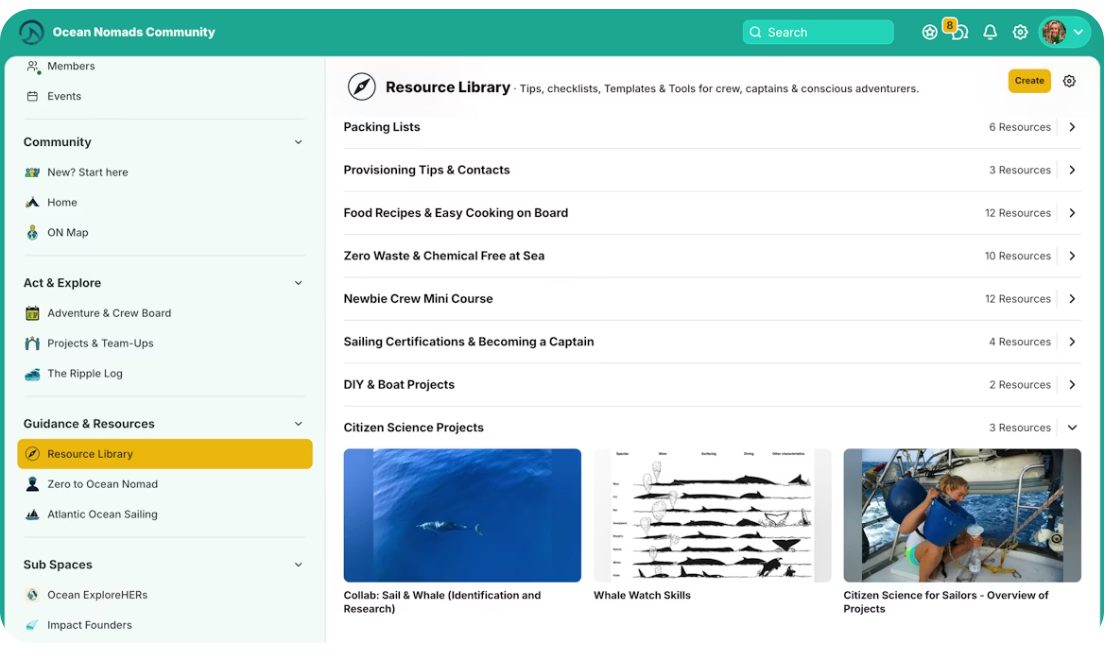Open the Sail & Whale dolphin thumbnail

pos(462,515)
